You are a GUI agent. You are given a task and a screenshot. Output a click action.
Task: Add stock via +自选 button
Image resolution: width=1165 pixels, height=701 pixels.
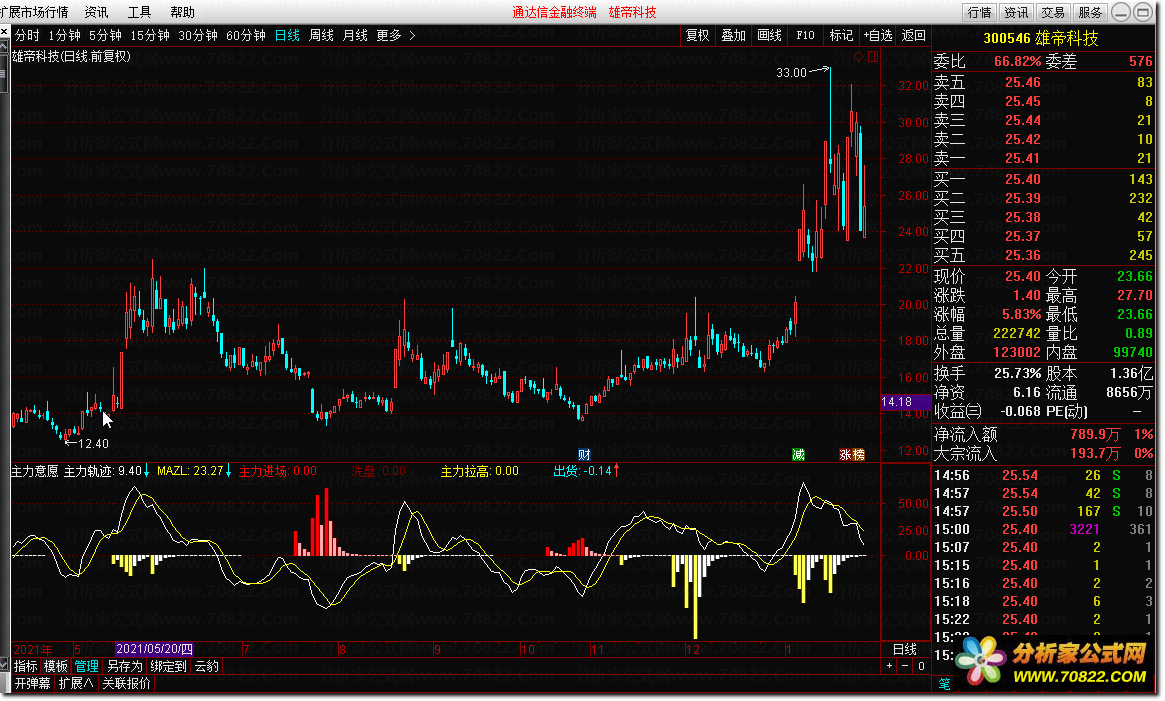(x=877, y=35)
